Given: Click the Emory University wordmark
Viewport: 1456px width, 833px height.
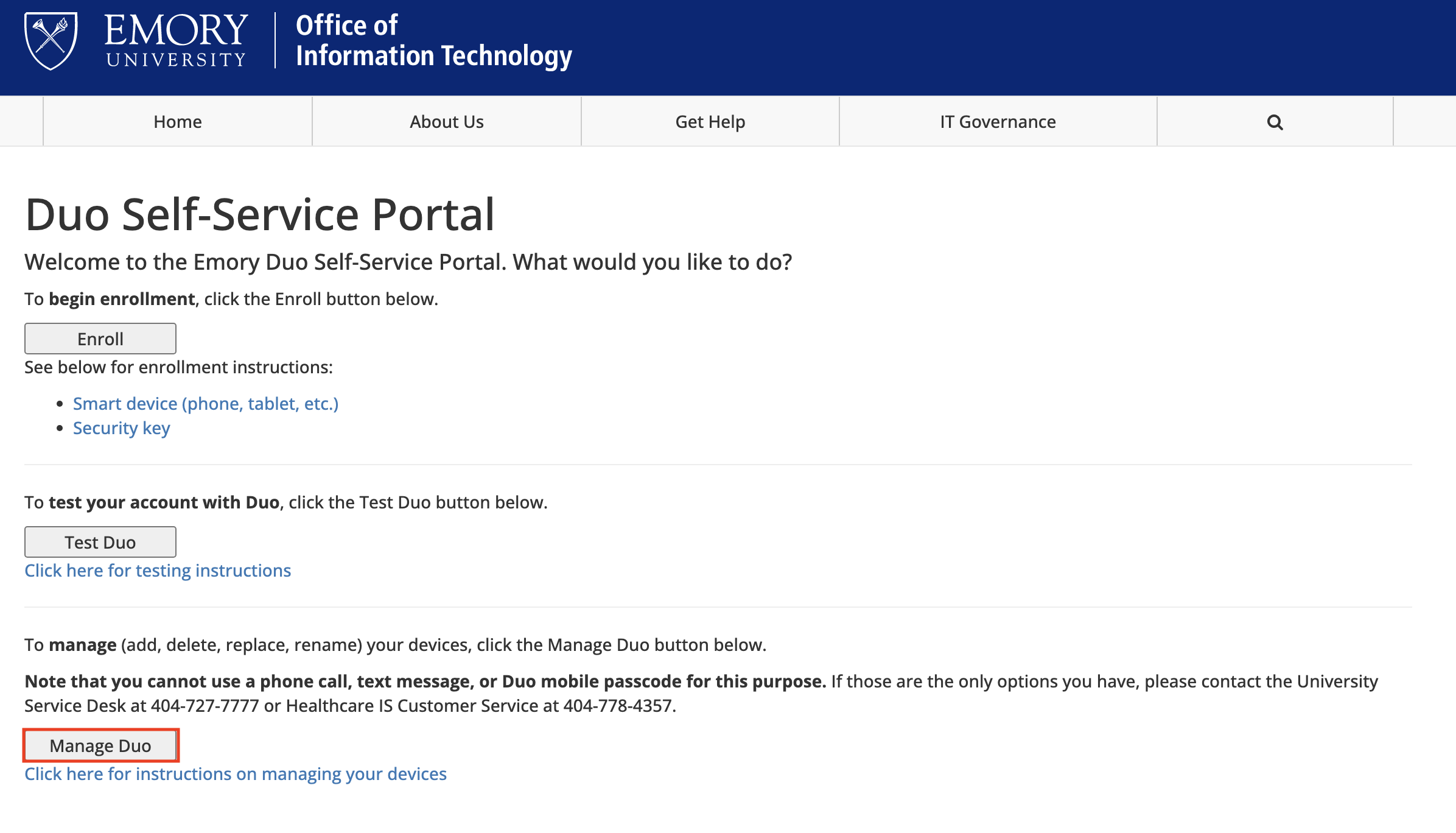Looking at the screenshot, I should (176, 41).
